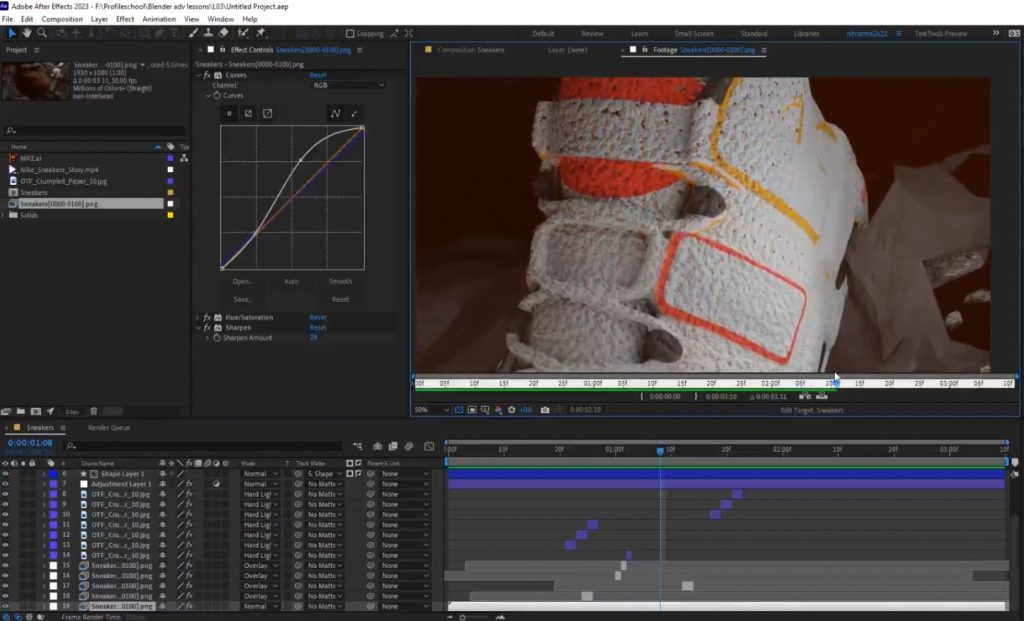
Task: Switch to the Render Queue tab
Action: [x=109, y=428]
